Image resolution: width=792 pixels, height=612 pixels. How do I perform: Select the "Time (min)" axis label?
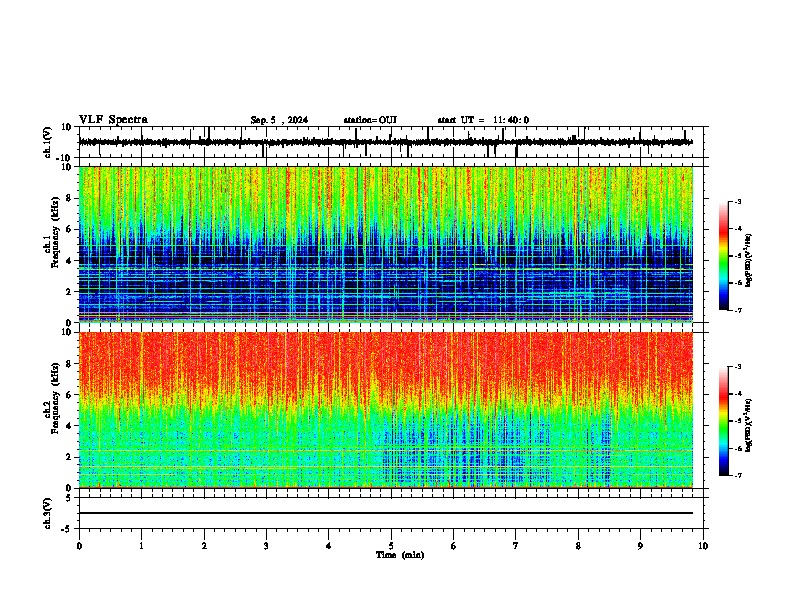(x=400, y=555)
